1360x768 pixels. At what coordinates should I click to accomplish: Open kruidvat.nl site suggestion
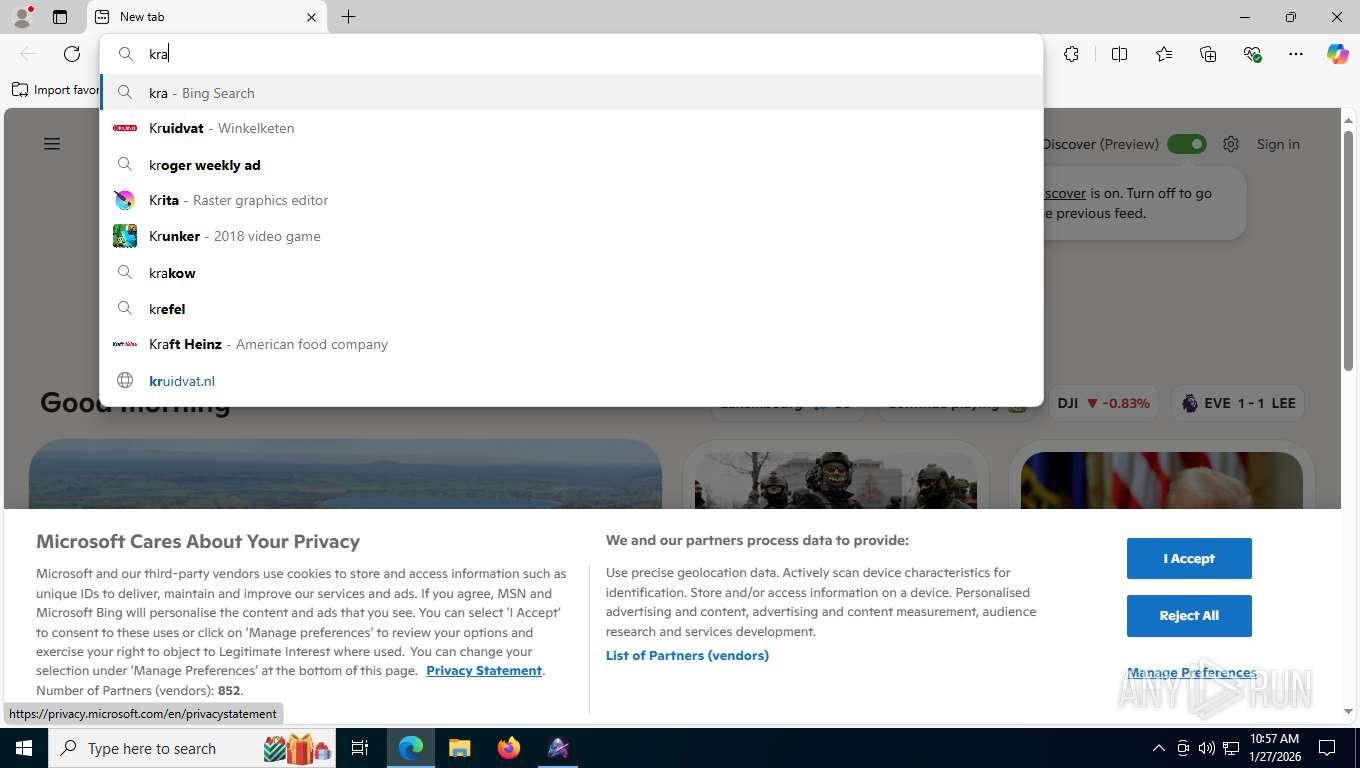pos(571,381)
